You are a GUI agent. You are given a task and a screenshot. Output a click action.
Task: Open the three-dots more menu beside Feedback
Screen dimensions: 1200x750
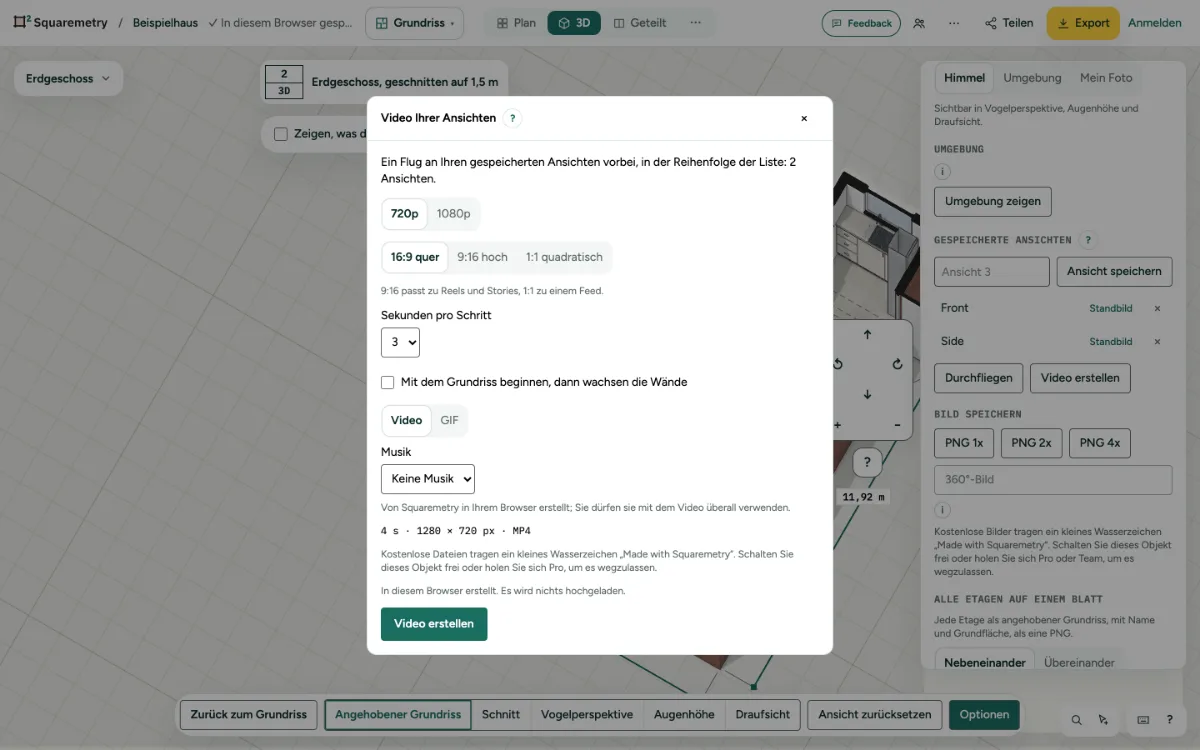point(954,23)
